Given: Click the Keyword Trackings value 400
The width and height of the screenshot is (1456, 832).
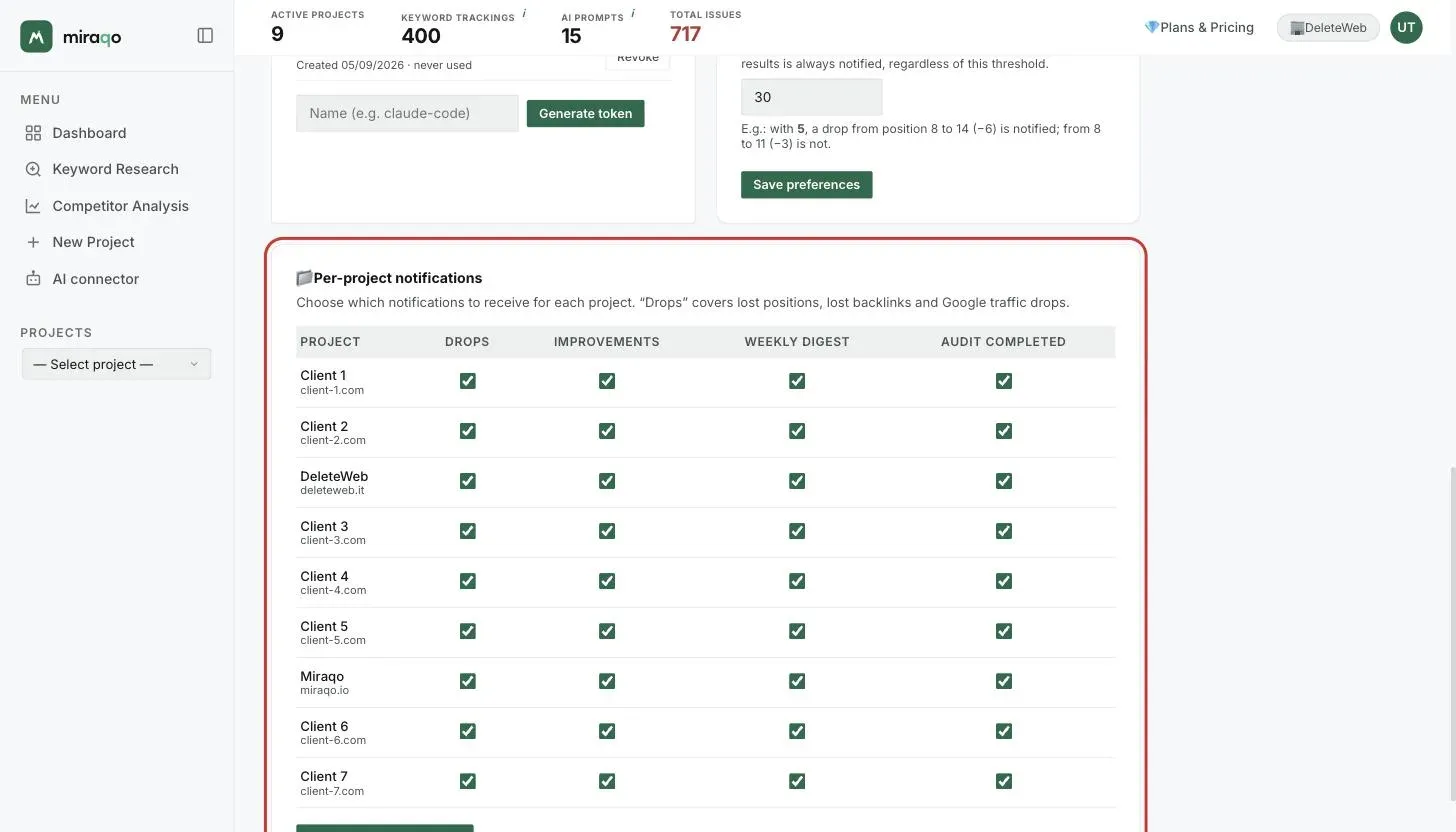Looking at the screenshot, I should 421,36.
